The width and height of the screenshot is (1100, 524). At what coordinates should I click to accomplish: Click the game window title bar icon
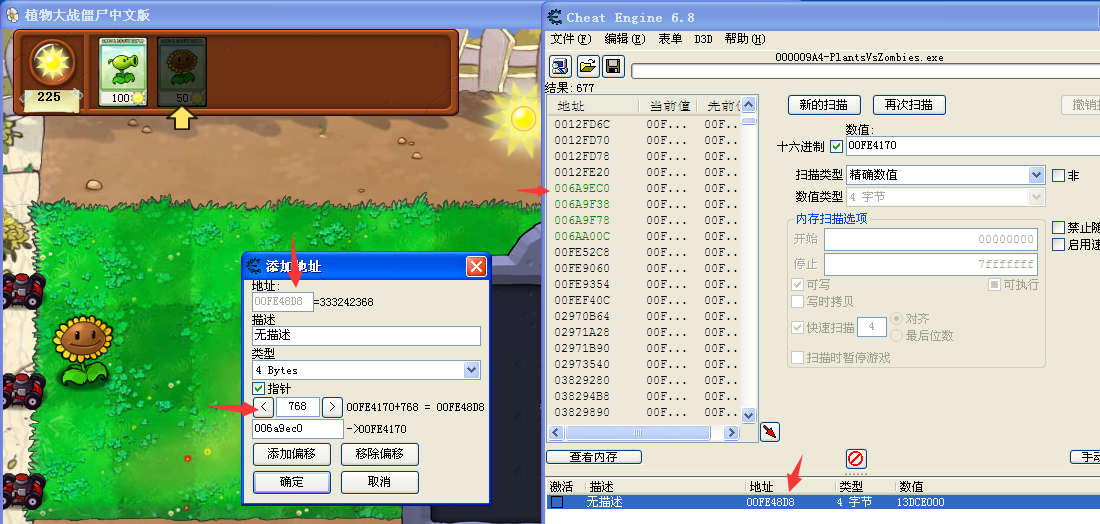coord(12,15)
